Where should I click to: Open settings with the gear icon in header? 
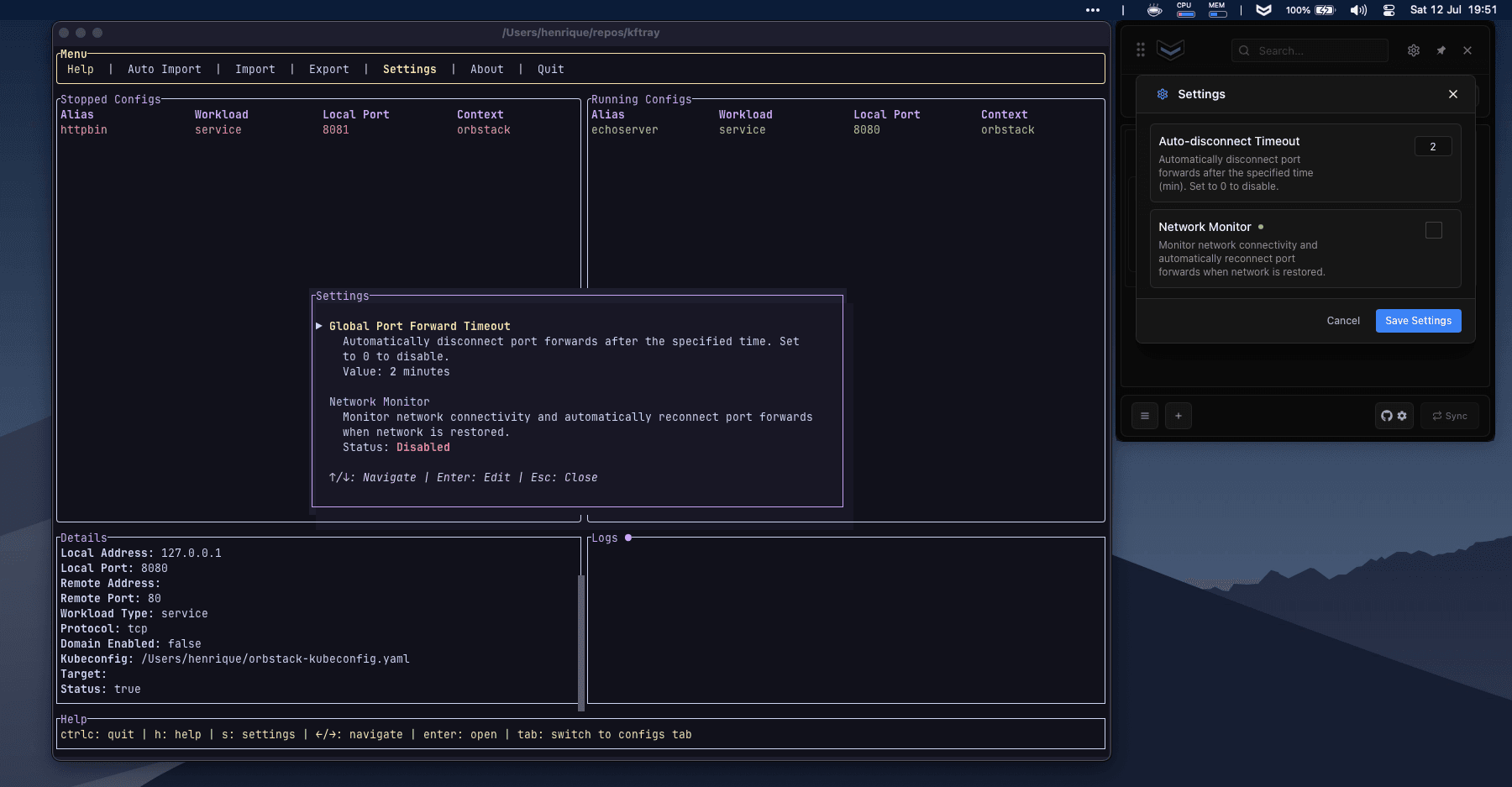pos(1414,50)
